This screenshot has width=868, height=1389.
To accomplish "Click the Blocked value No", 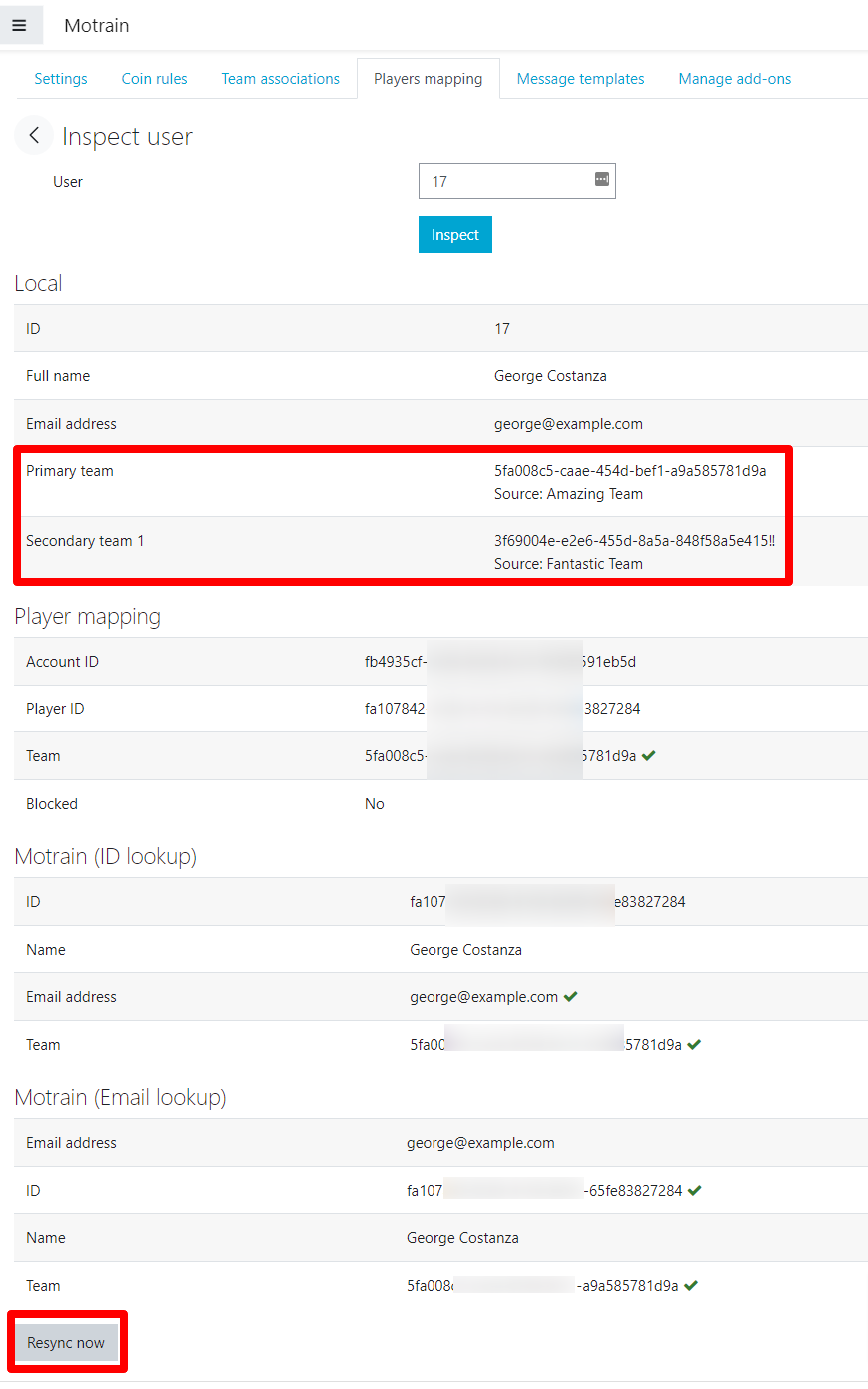I will [375, 804].
